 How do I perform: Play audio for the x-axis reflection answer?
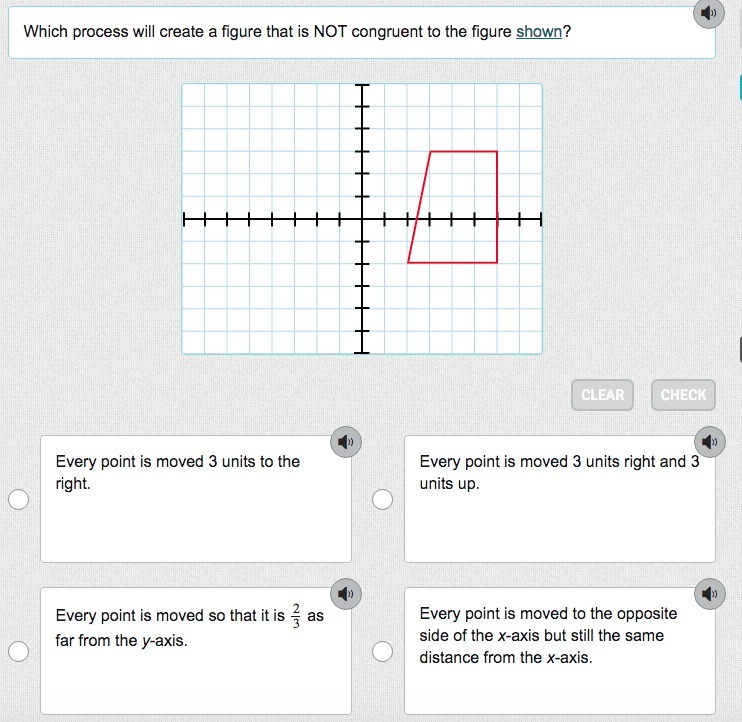(x=709, y=593)
